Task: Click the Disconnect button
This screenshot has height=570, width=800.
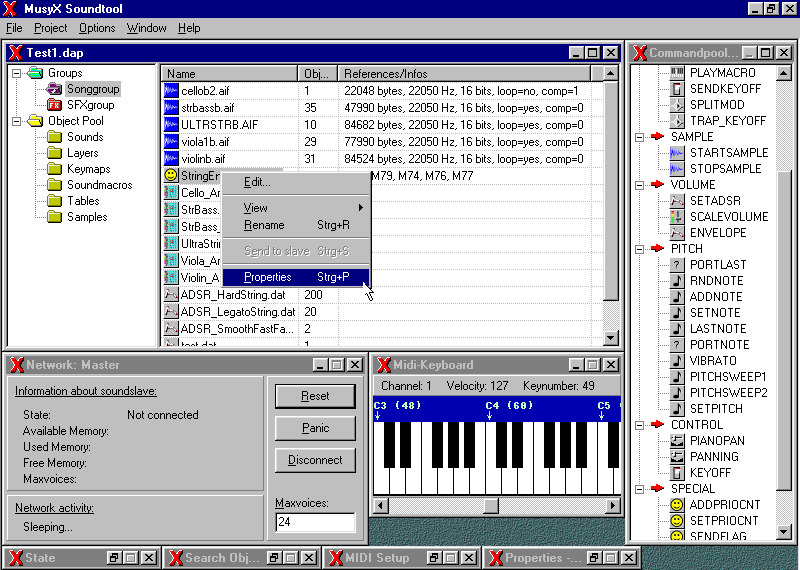Action: click(x=315, y=460)
